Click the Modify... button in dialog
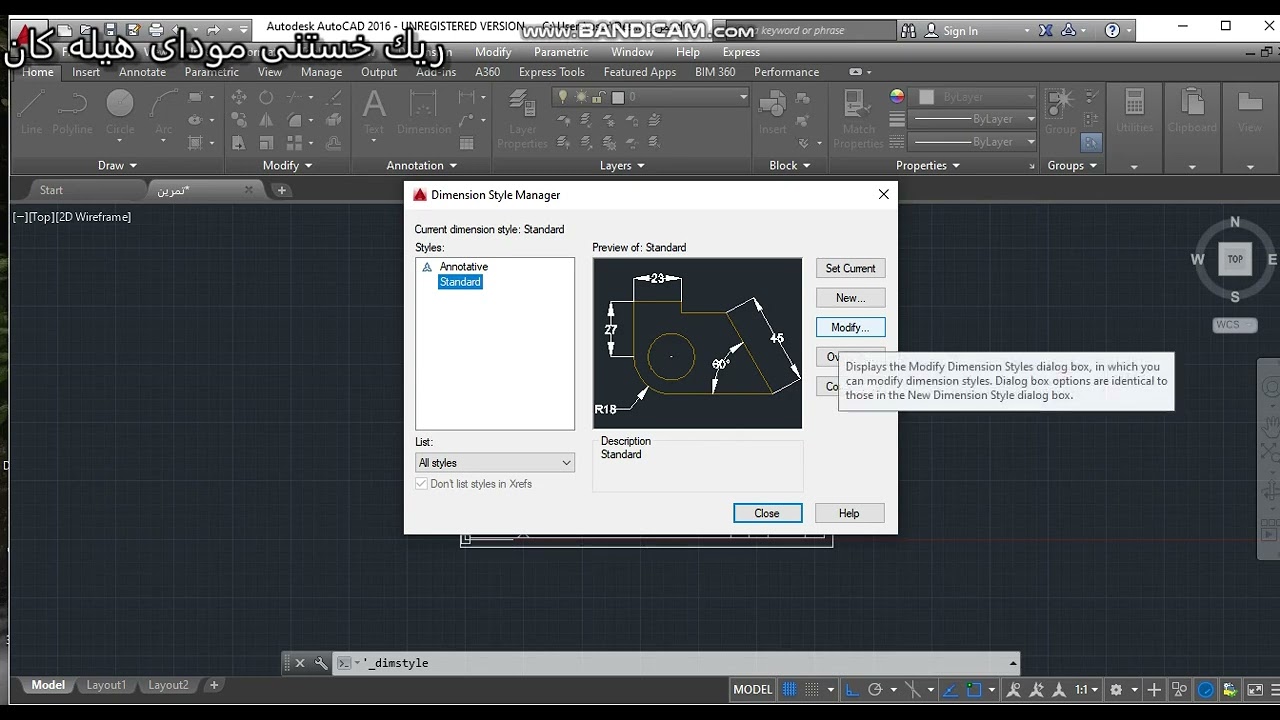1280x720 pixels. [x=850, y=327]
